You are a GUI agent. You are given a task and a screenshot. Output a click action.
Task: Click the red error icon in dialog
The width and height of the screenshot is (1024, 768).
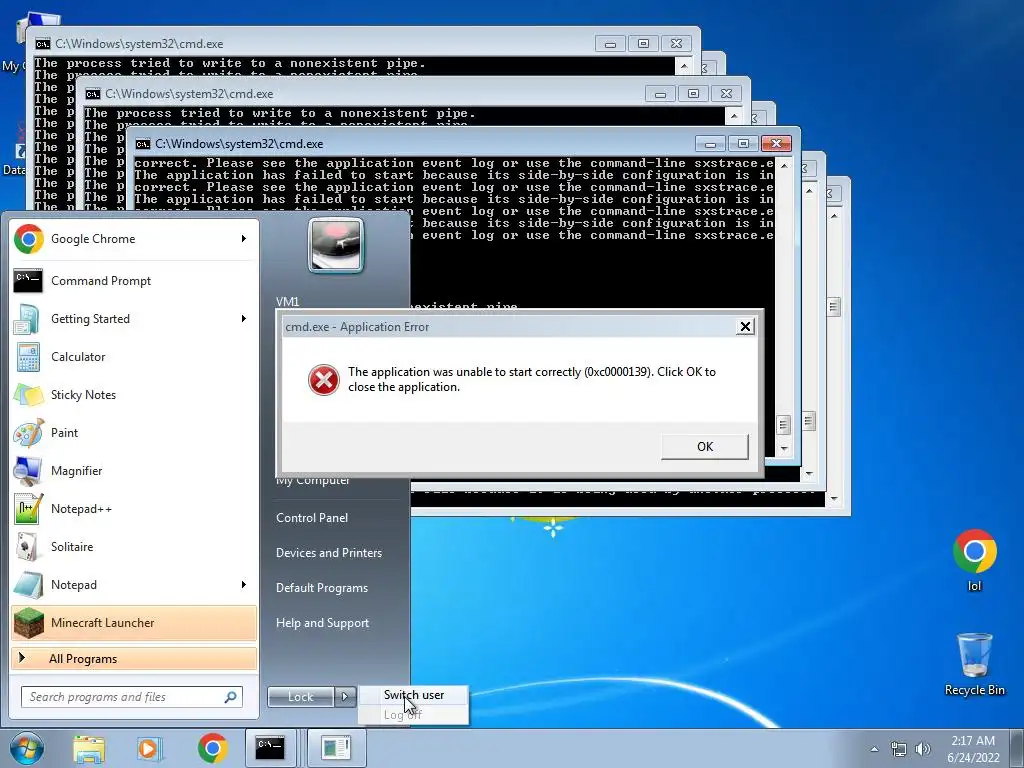click(324, 379)
